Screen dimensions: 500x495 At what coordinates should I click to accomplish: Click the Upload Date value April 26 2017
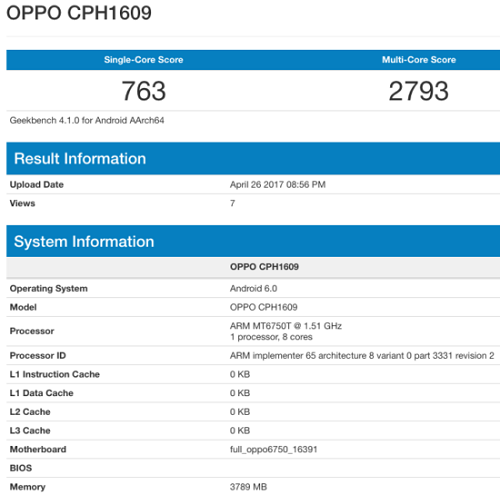278,184
